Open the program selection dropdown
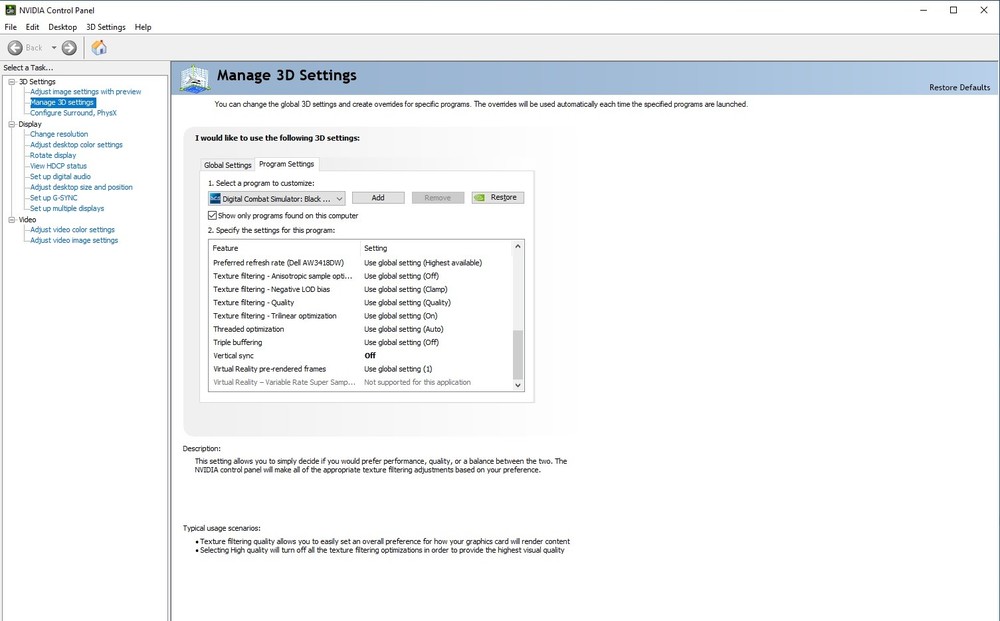This screenshot has width=1000, height=621. (277, 199)
